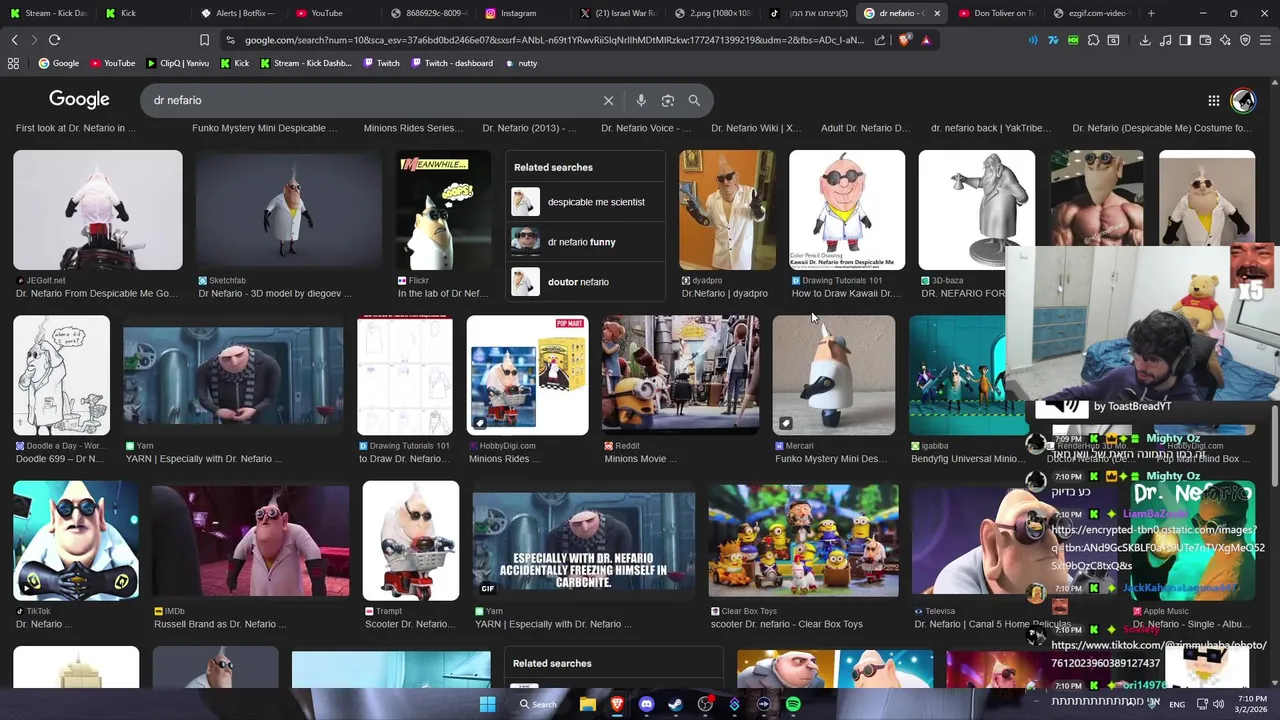Open the 'freezing himself in carbonite' GIF
Screen dimensions: 1280x720
(583, 540)
